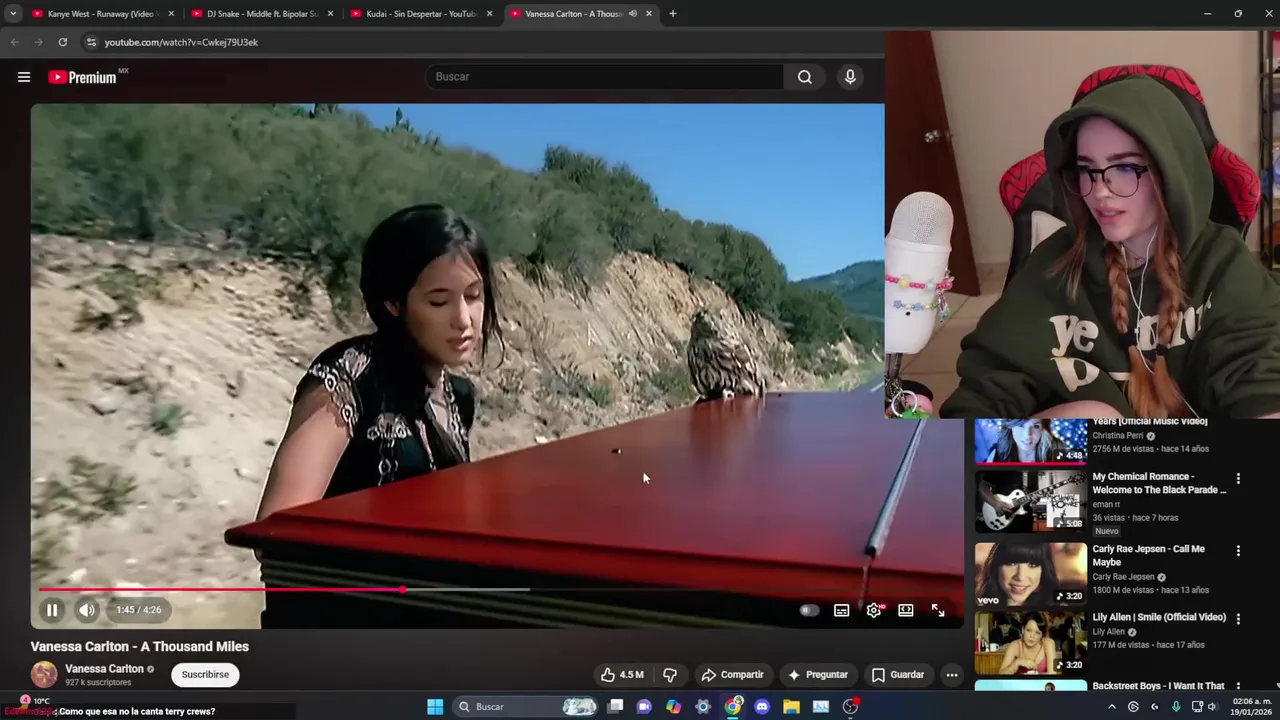The image size is (1280, 720).
Task: Open more actions ellipsis below video
Action: pyautogui.click(x=952, y=675)
